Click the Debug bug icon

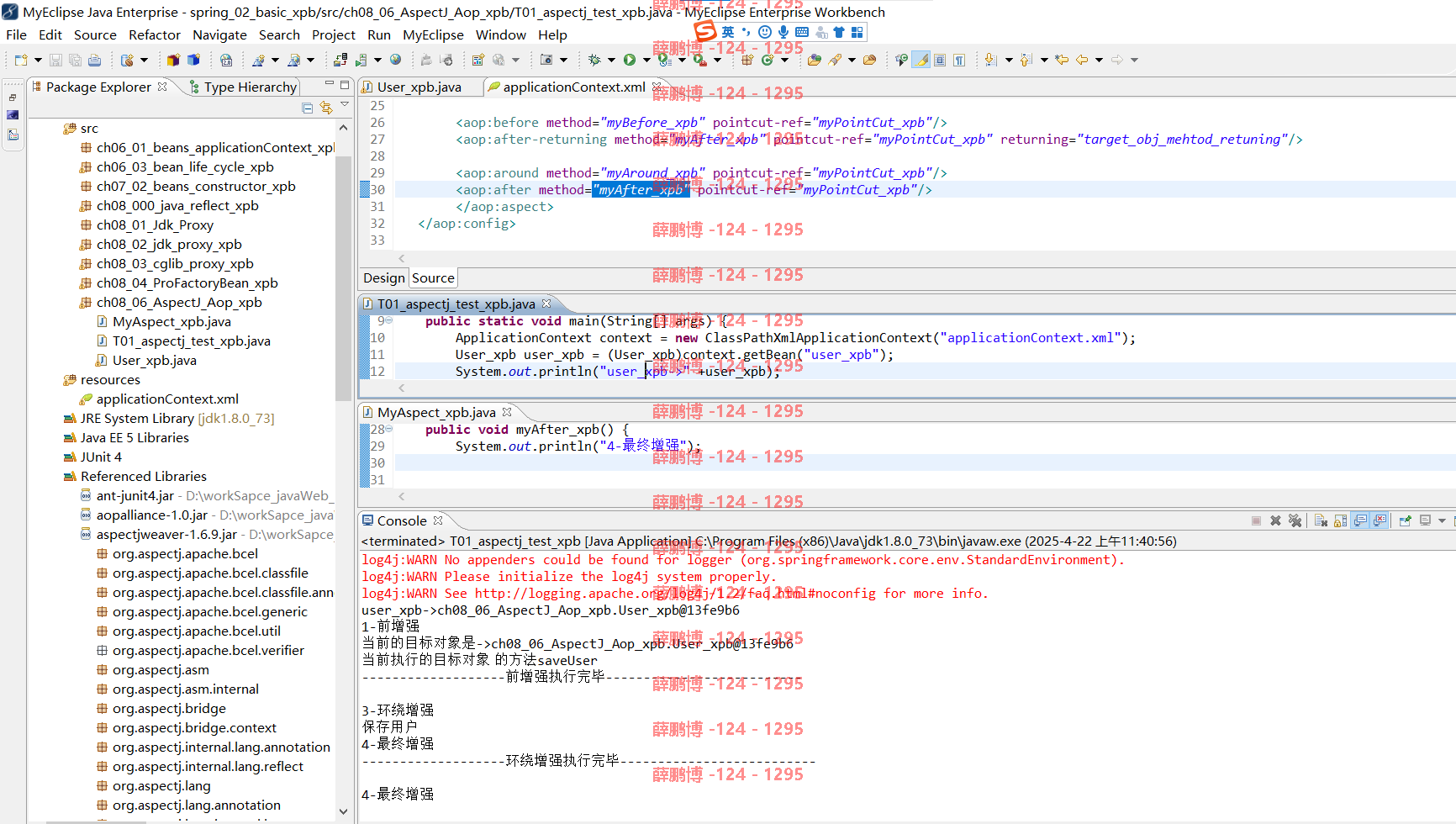coord(594,60)
